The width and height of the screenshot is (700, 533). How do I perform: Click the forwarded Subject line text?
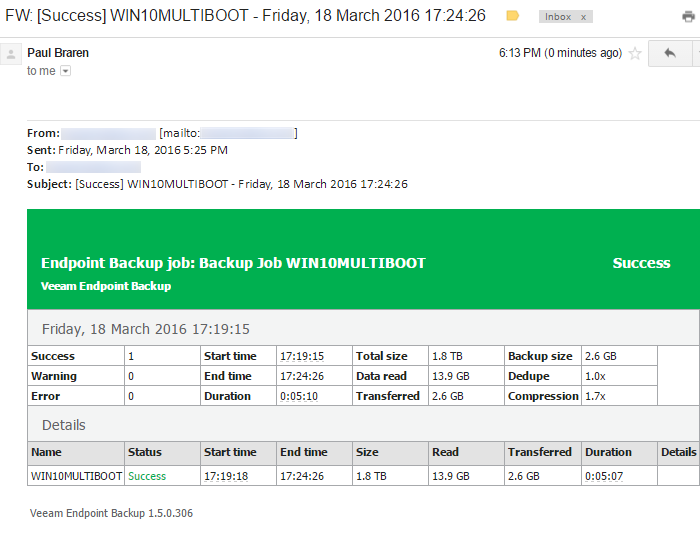pyautogui.click(x=217, y=184)
